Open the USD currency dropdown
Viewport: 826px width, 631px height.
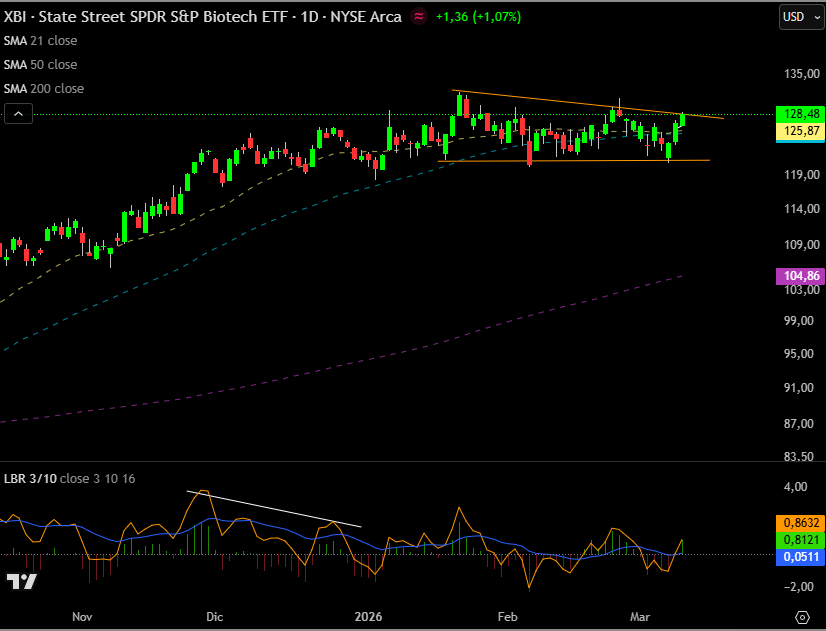[x=799, y=17]
